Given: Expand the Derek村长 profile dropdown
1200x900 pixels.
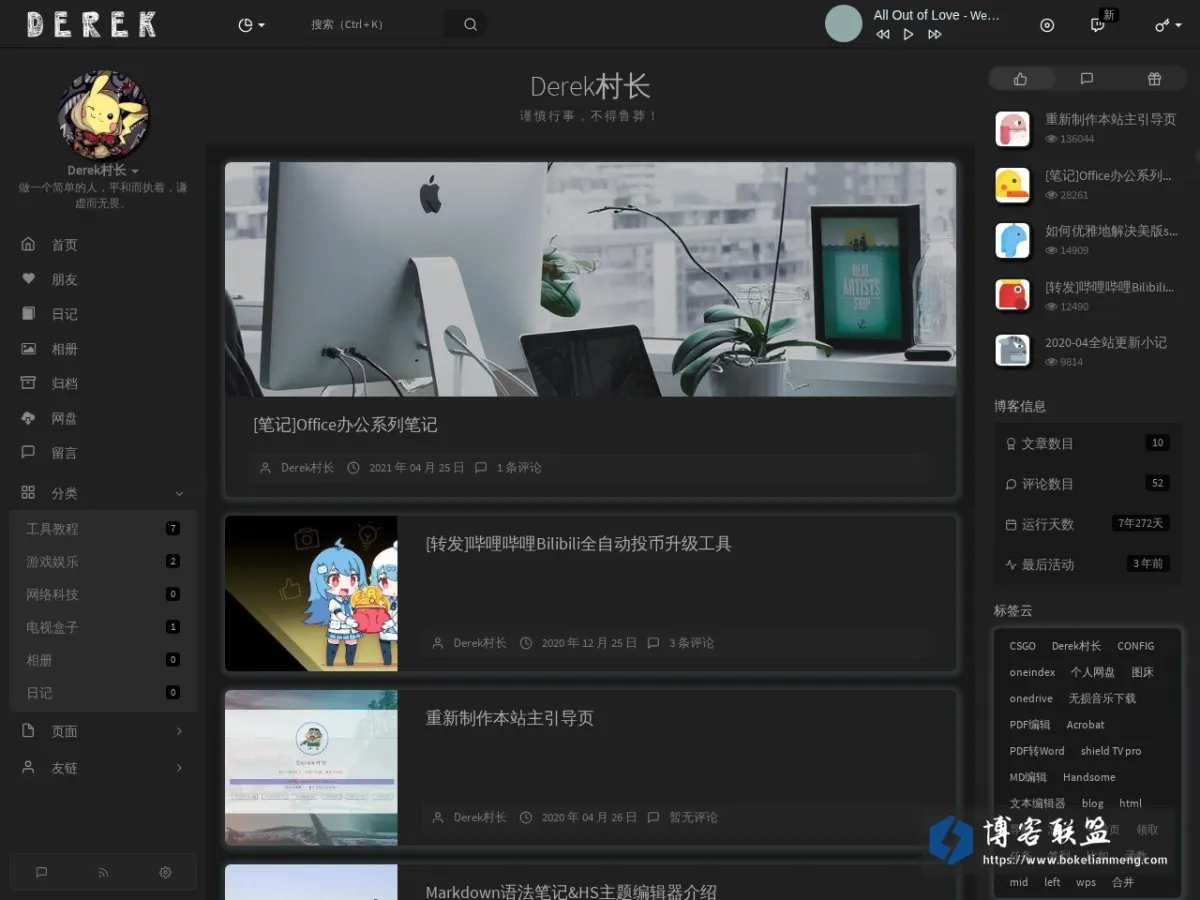Looking at the screenshot, I should point(103,171).
